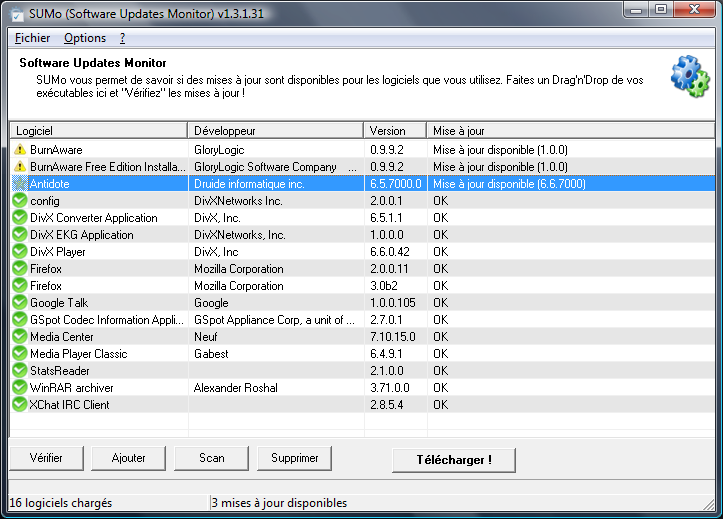
Task: Click green check icon for DivX EKG Application
Action: click(x=20, y=235)
